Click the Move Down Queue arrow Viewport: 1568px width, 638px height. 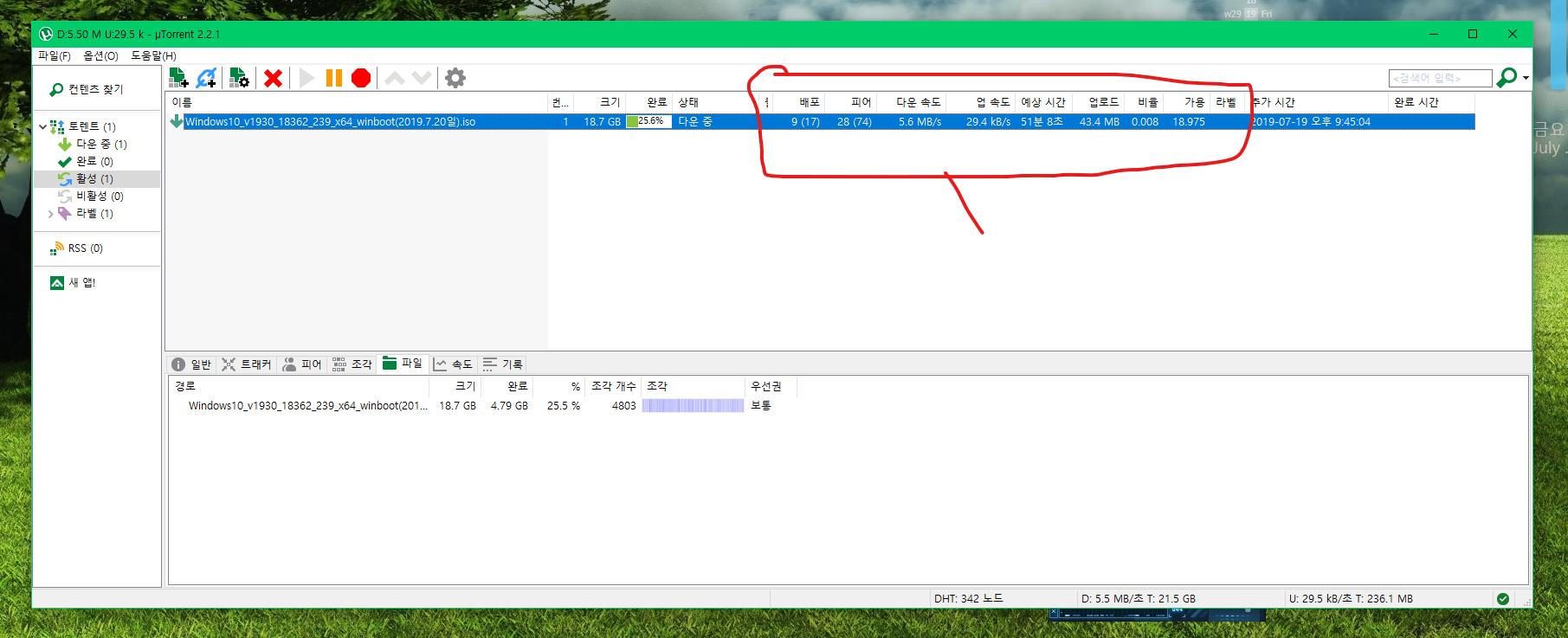click(x=422, y=78)
